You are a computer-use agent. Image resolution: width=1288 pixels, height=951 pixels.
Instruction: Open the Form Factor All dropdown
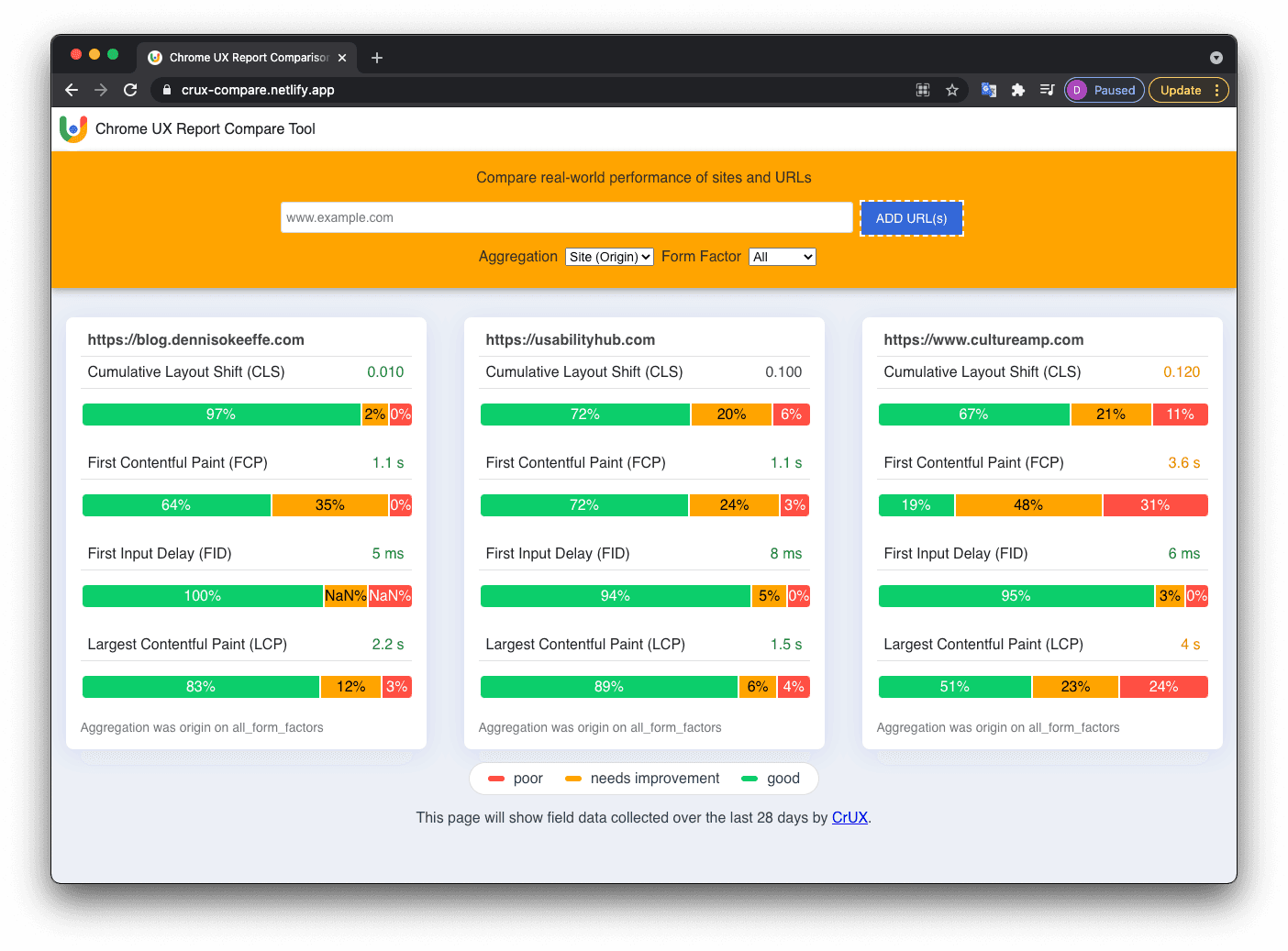(783, 257)
